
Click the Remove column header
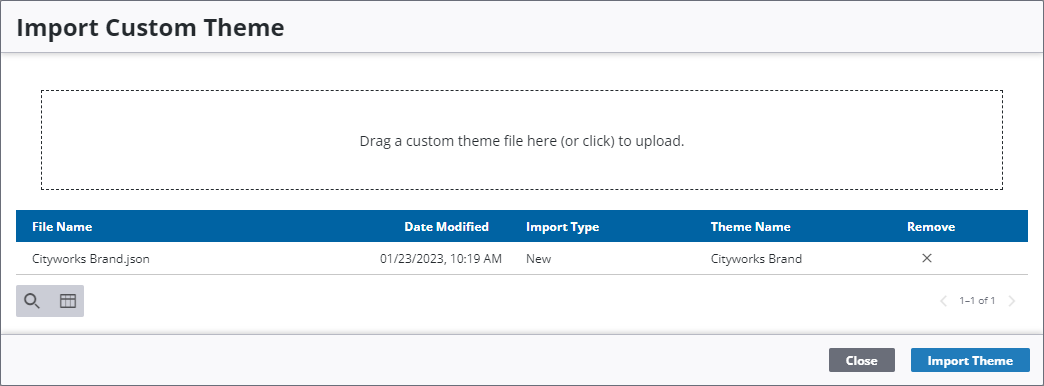point(931,227)
